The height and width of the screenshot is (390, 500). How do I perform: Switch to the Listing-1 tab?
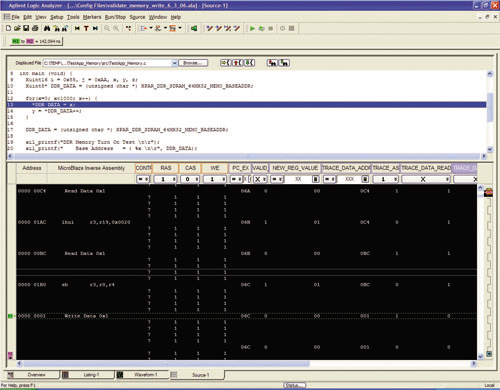[88, 375]
